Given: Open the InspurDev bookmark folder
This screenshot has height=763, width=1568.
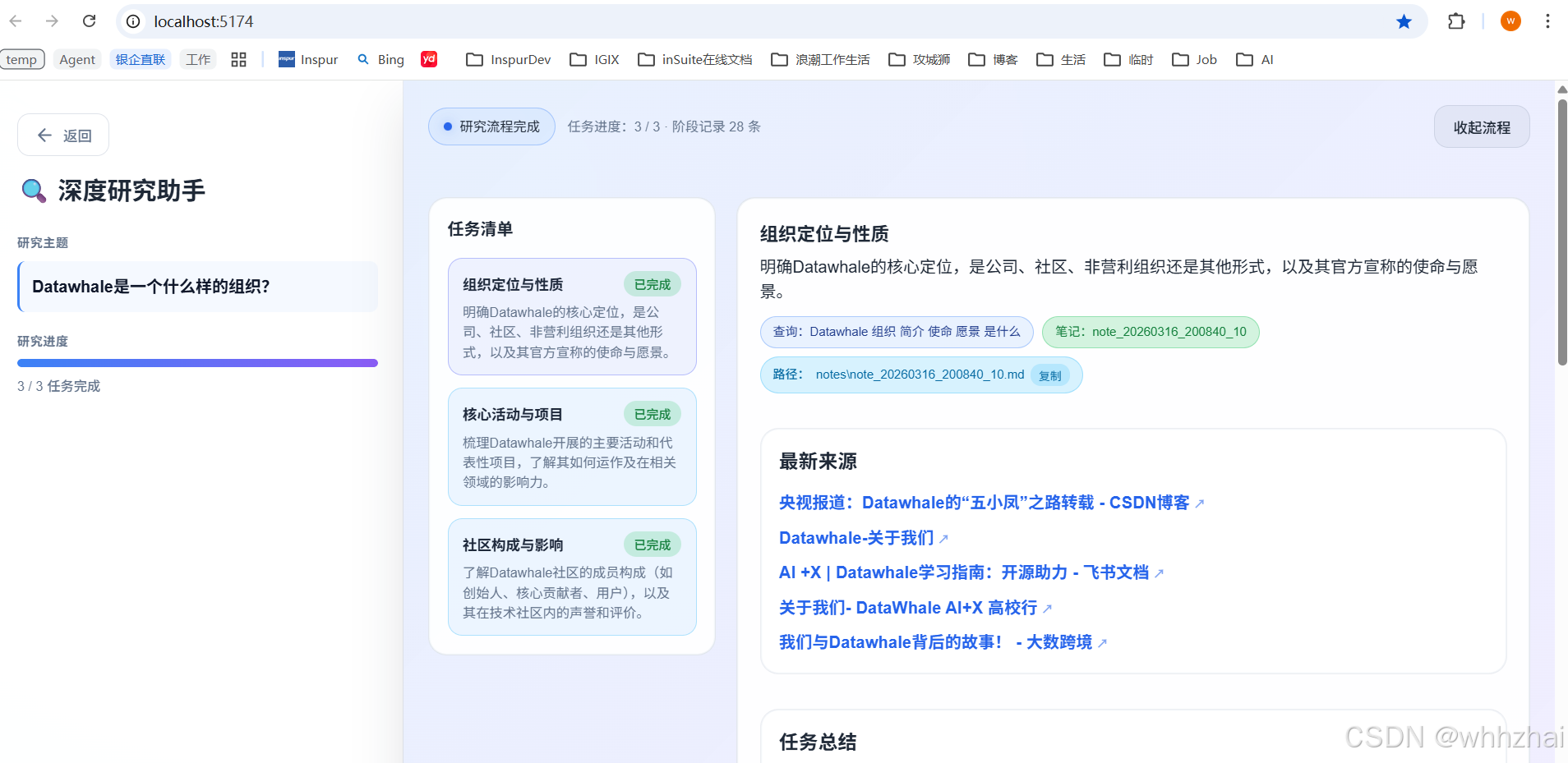Looking at the screenshot, I should point(509,59).
